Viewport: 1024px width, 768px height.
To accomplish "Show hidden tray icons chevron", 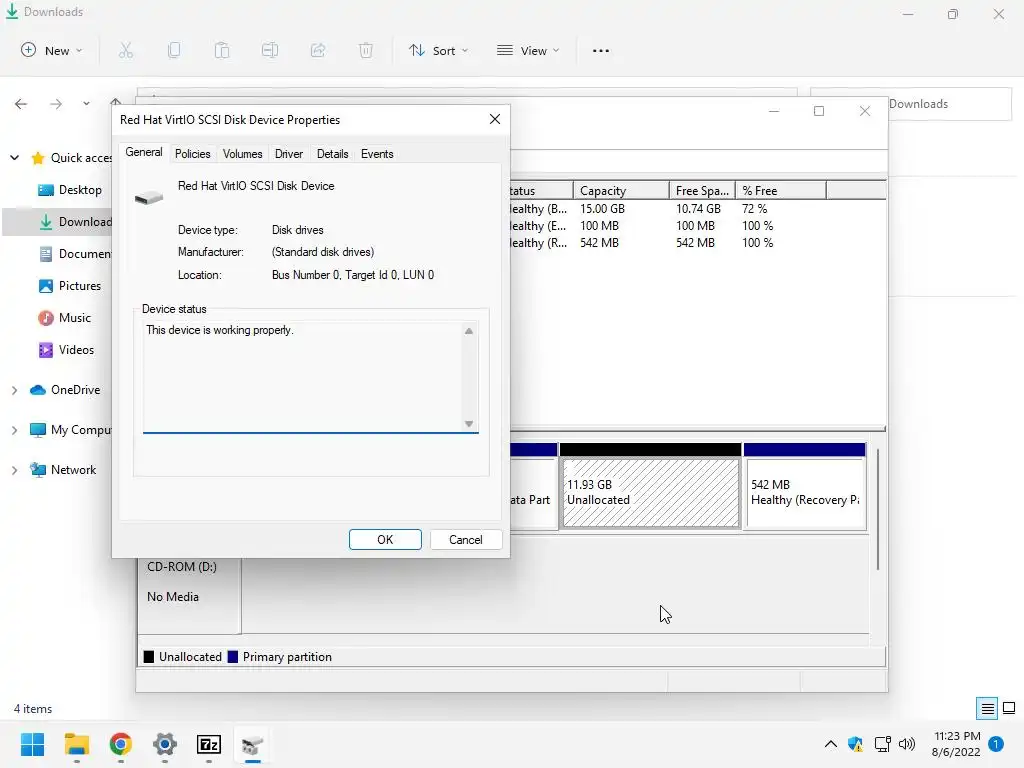I will [x=831, y=744].
